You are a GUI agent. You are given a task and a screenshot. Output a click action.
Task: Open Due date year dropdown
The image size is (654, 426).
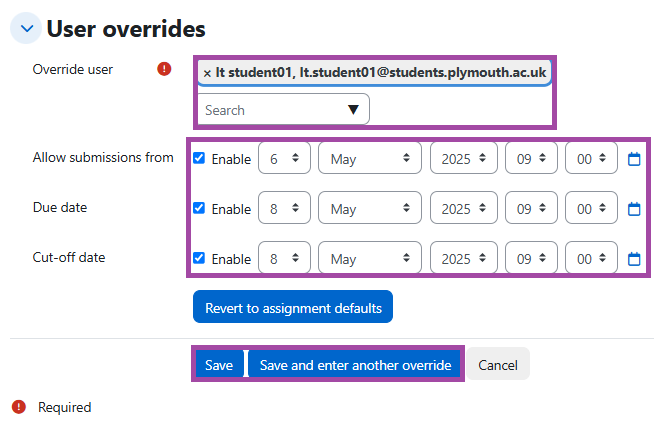pyautogui.click(x=463, y=208)
